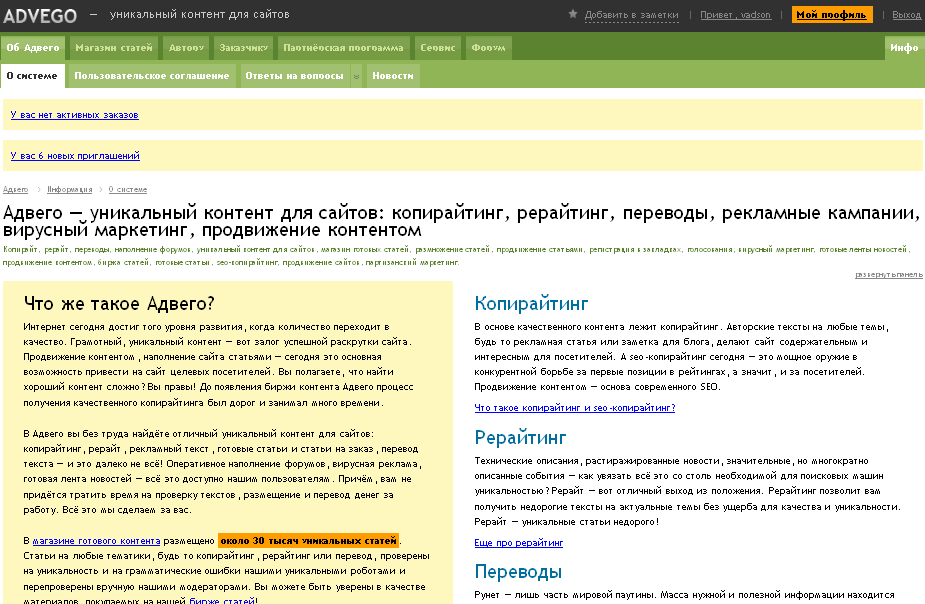Click the Информация breadcrumb link
925x604 pixels.
70,189
